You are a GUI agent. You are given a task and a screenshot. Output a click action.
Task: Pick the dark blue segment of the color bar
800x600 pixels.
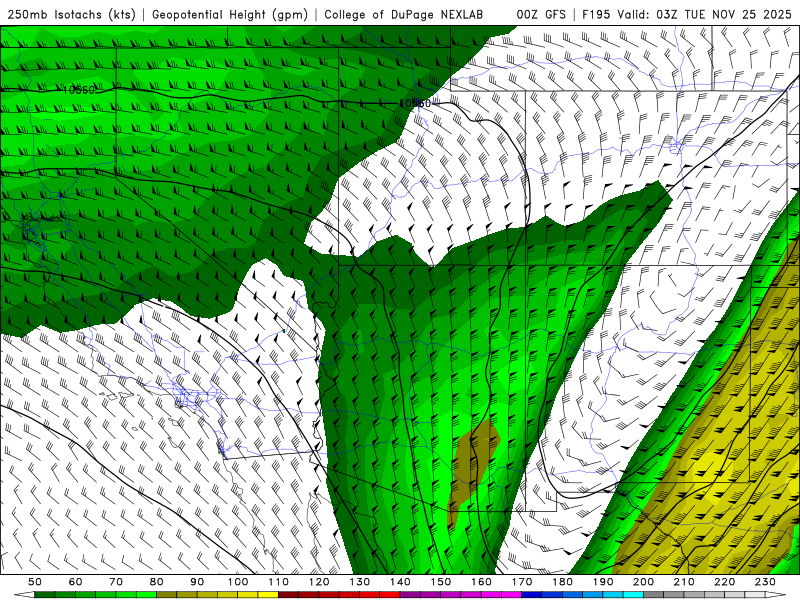pos(532,595)
